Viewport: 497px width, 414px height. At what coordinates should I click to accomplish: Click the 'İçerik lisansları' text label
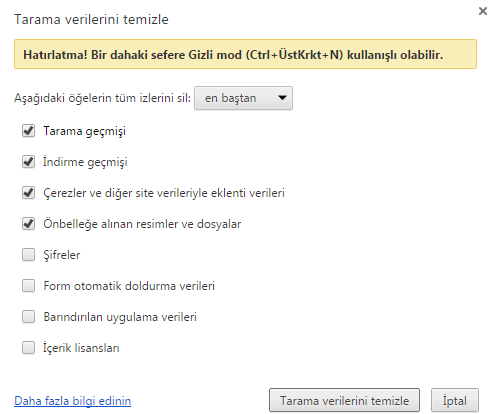[x=81, y=348]
